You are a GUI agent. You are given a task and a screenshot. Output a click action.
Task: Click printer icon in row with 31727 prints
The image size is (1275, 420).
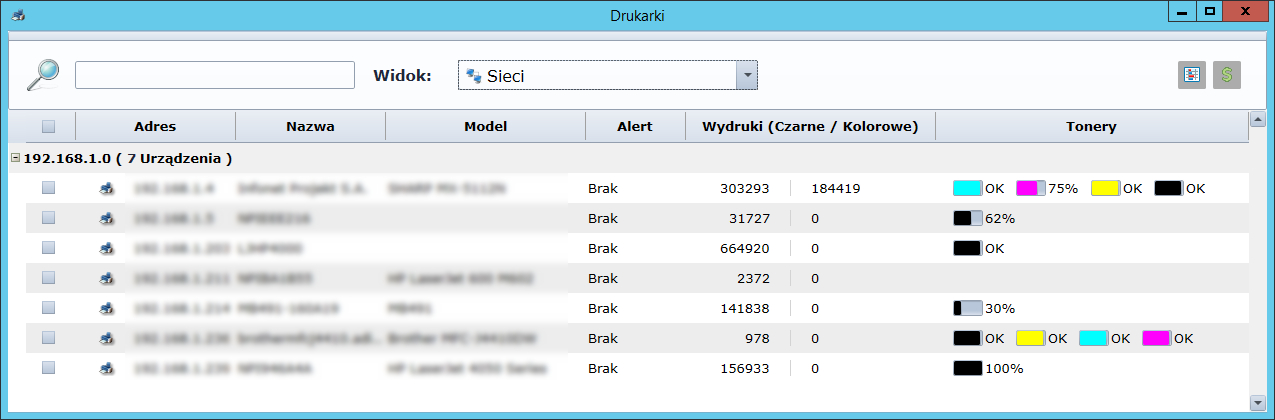click(105, 218)
